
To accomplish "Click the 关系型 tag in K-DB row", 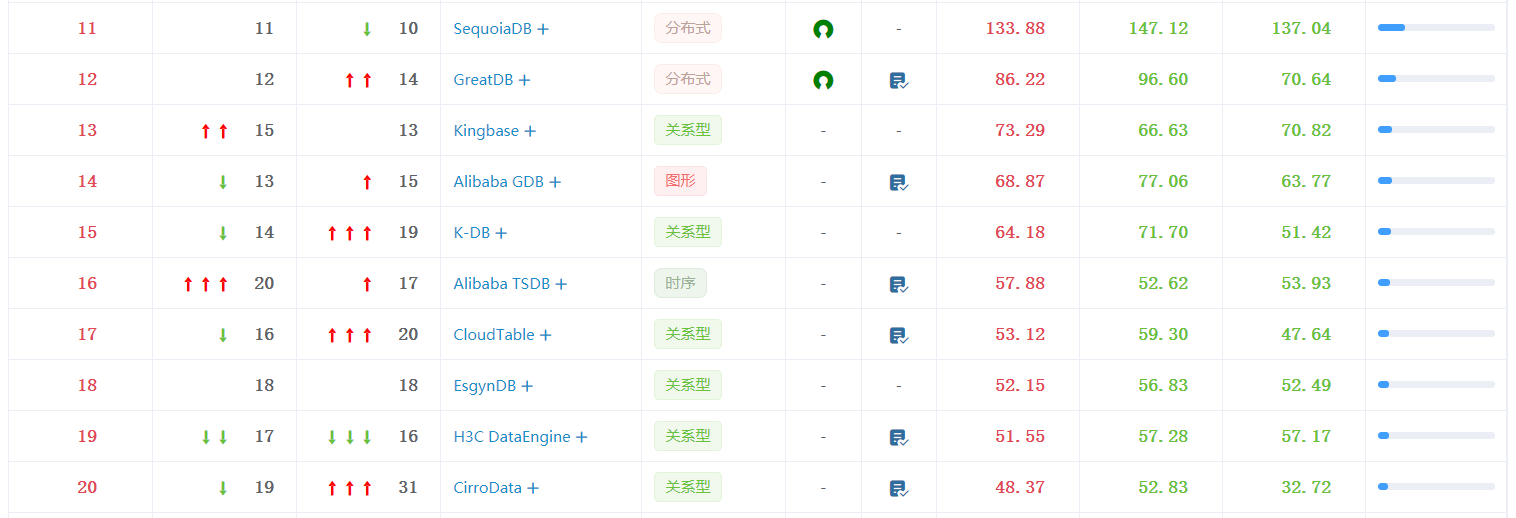I will pyautogui.click(x=688, y=232).
